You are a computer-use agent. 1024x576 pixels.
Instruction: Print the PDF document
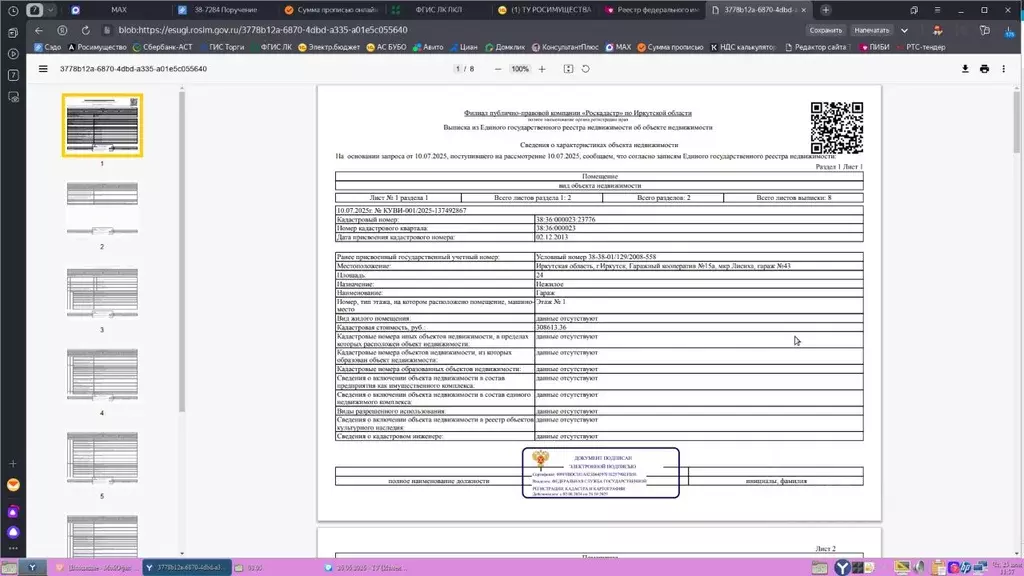[984, 69]
